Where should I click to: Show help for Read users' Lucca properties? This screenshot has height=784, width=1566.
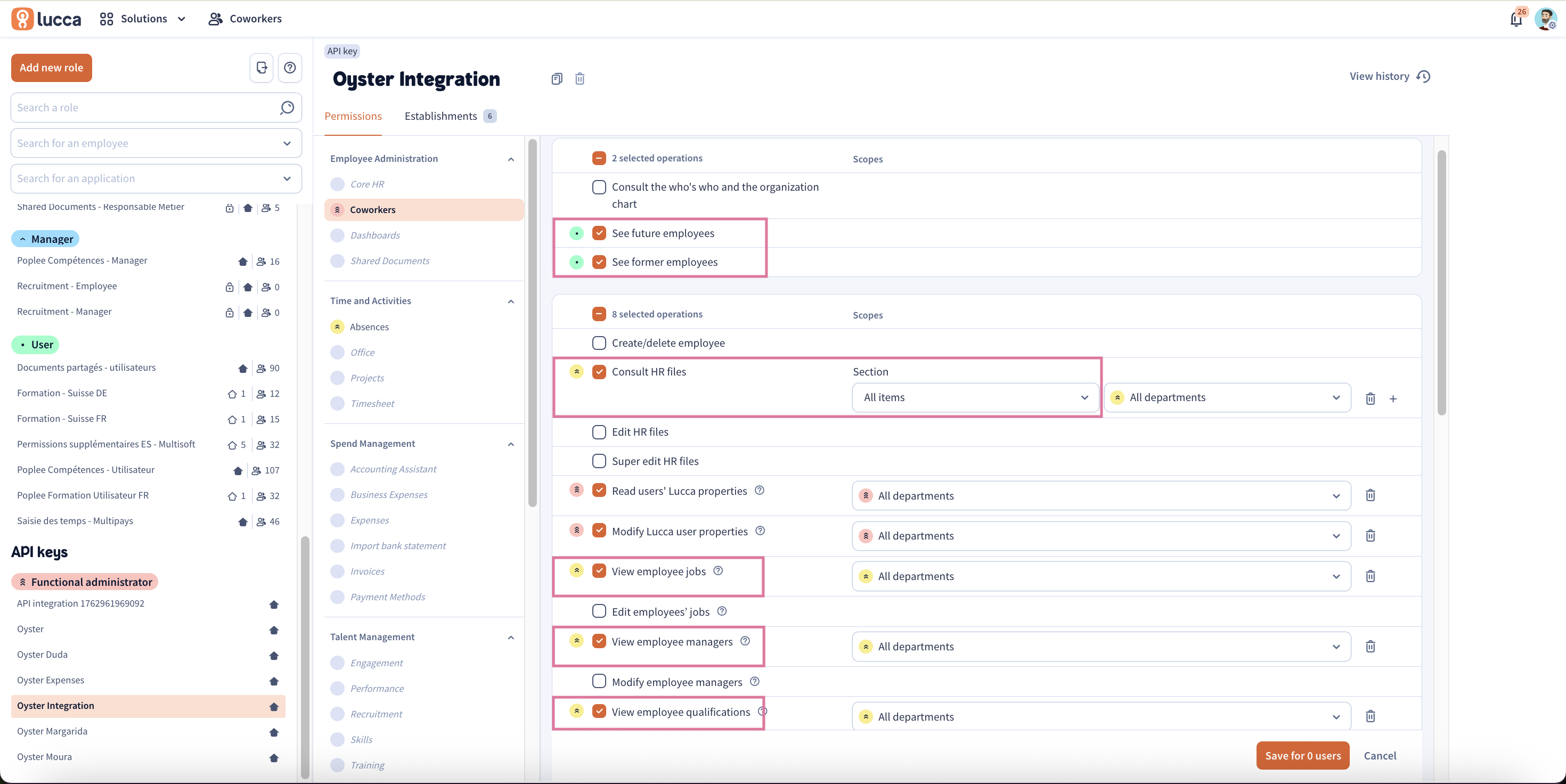pyautogui.click(x=759, y=491)
